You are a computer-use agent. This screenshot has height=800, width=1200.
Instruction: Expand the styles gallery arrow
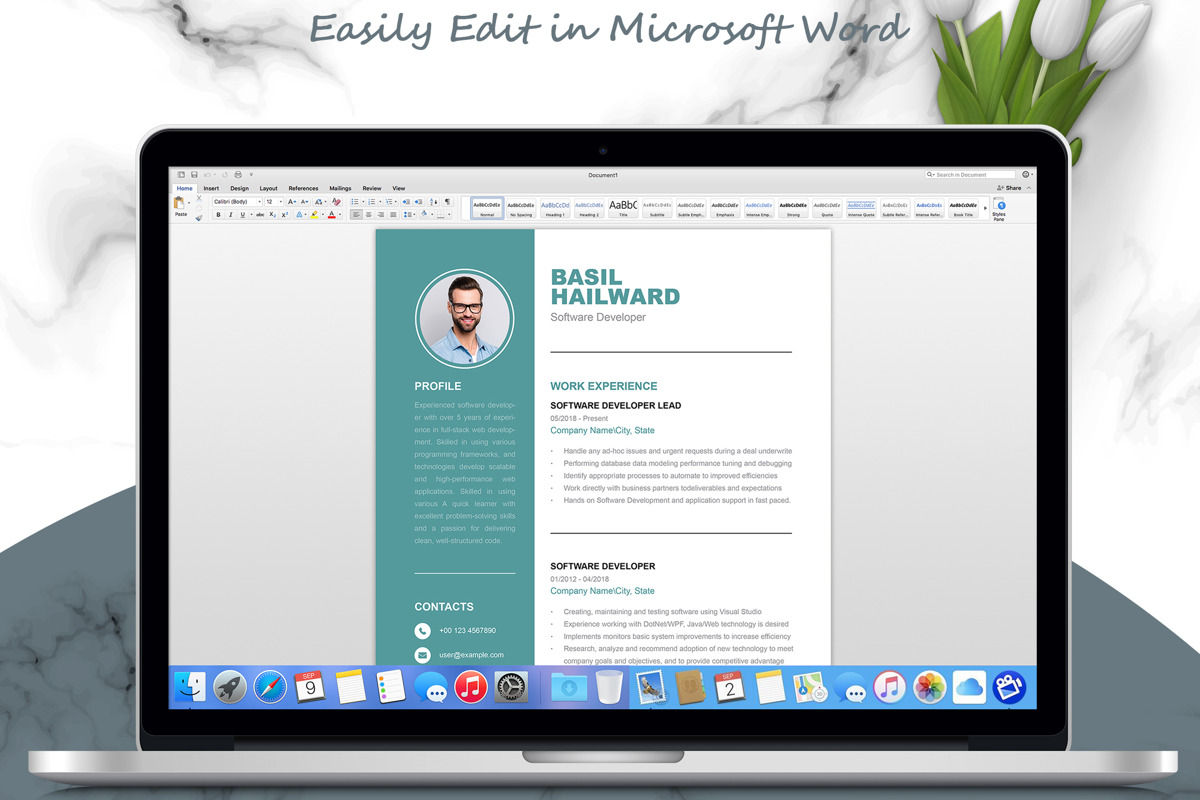985,208
